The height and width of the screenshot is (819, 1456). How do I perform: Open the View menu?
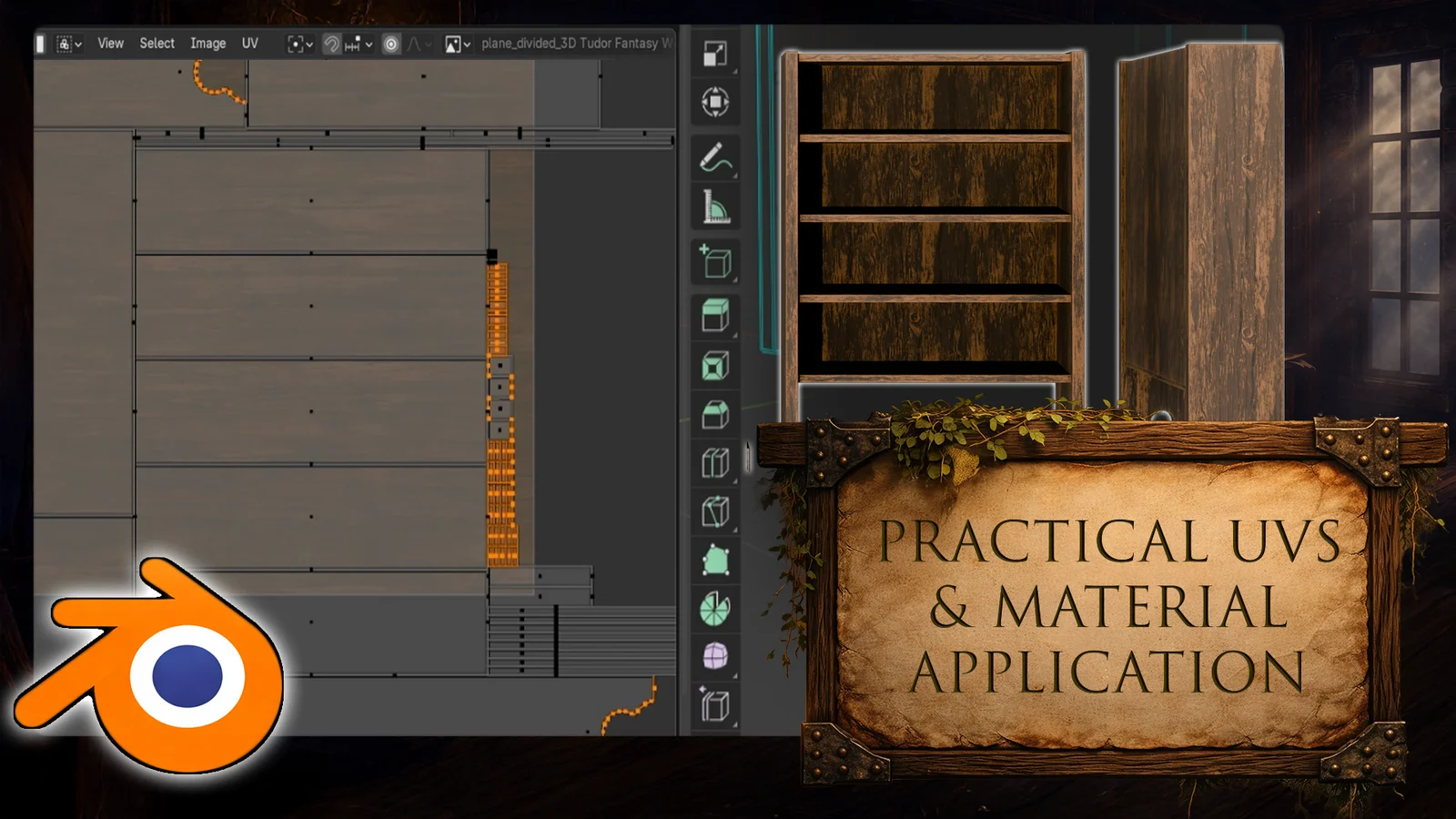109,43
